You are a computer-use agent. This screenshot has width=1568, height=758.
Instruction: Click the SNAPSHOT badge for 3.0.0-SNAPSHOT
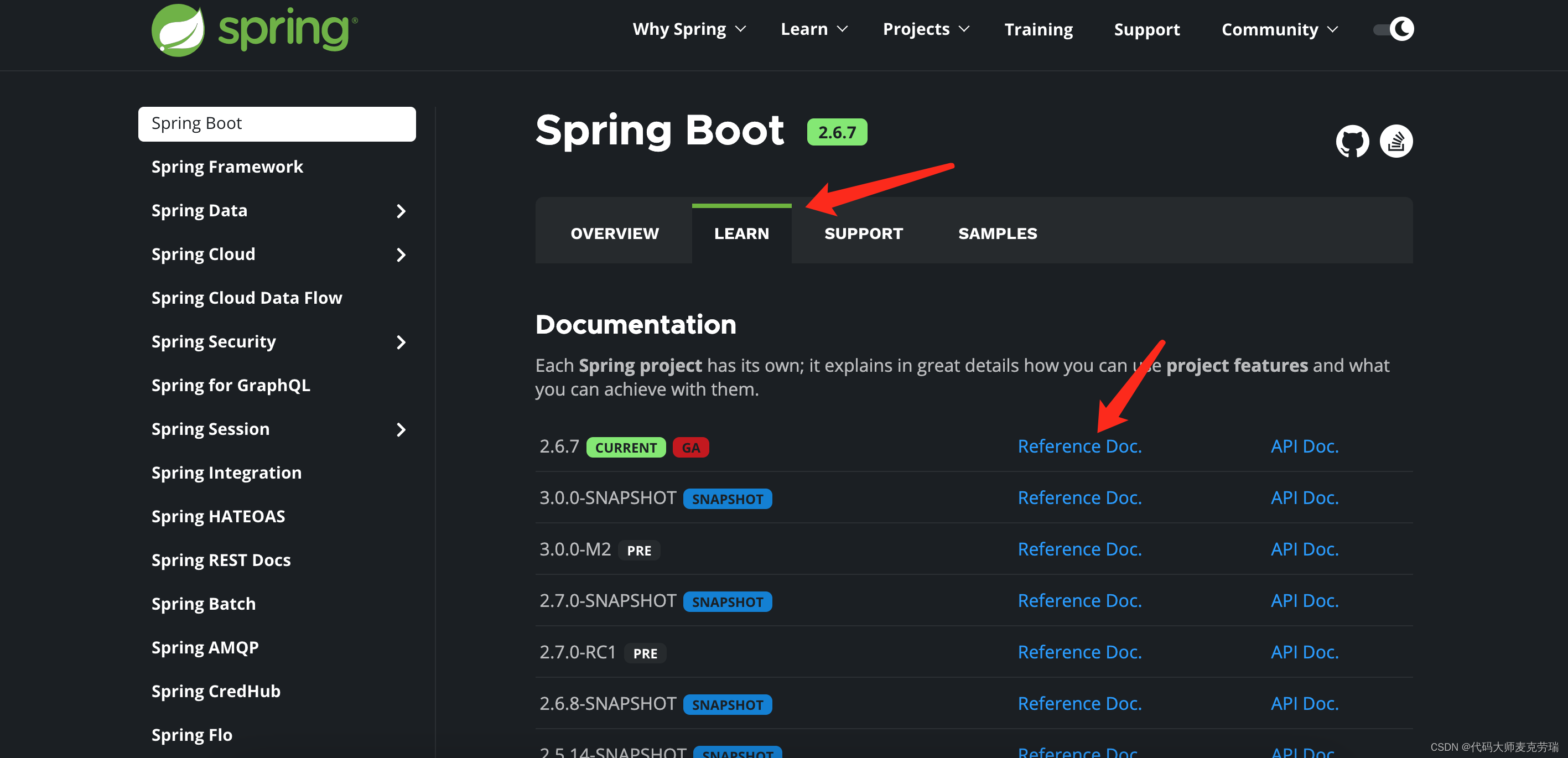point(728,499)
